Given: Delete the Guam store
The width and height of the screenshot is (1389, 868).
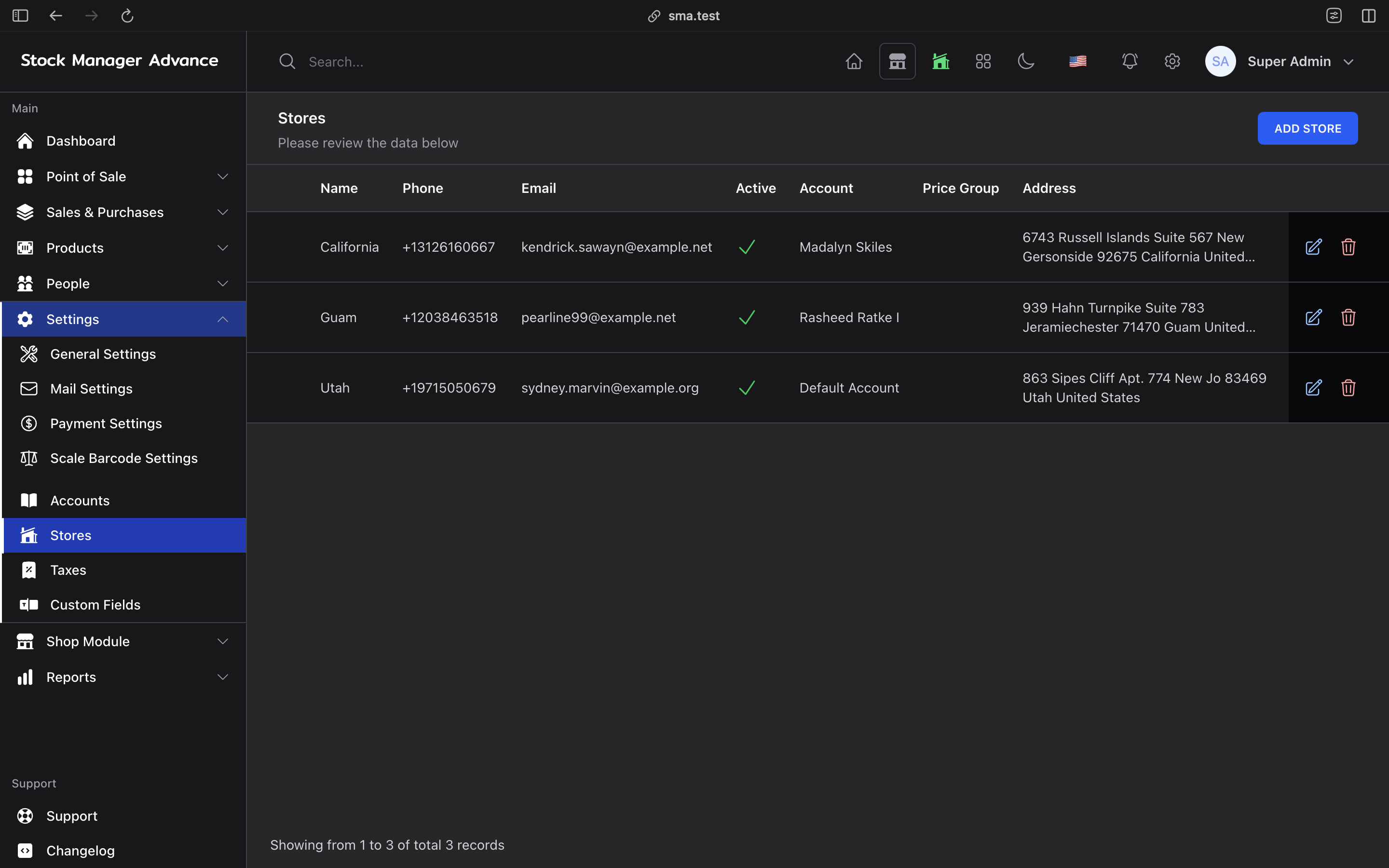Looking at the screenshot, I should (1348, 317).
